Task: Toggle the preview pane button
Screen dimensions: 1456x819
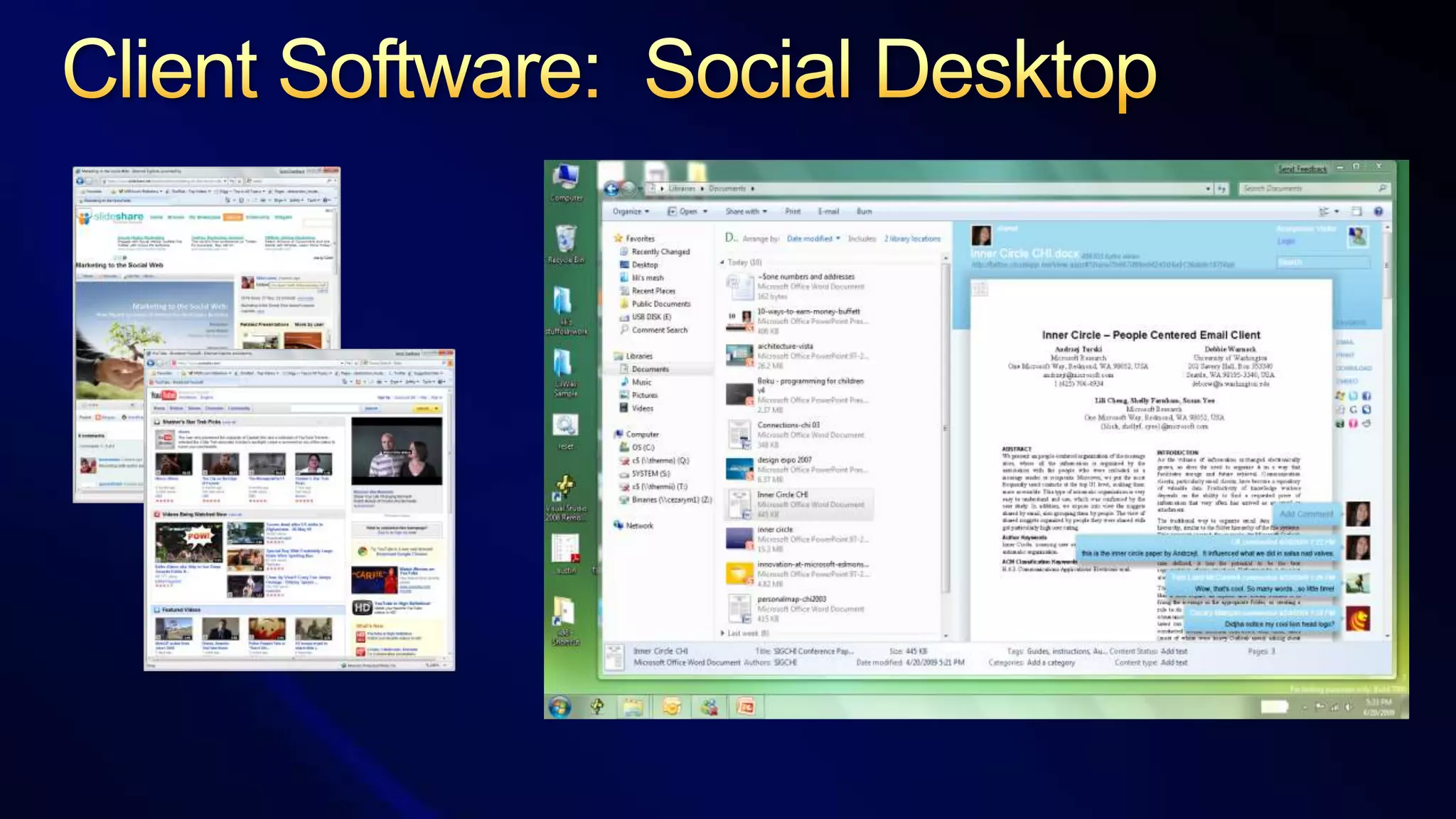Action: click(1356, 212)
